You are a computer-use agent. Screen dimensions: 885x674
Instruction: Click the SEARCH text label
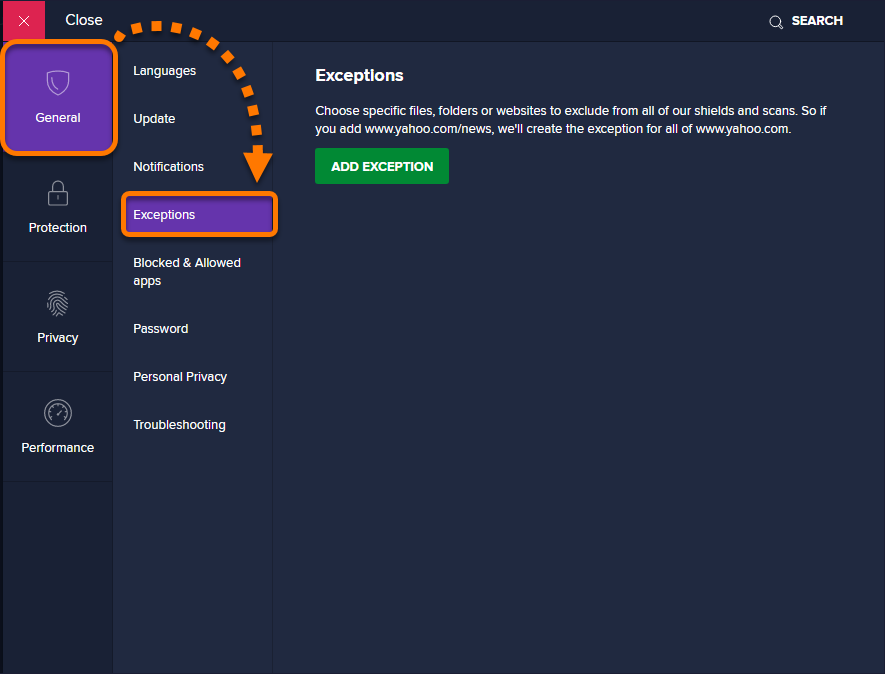pyautogui.click(x=817, y=21)
